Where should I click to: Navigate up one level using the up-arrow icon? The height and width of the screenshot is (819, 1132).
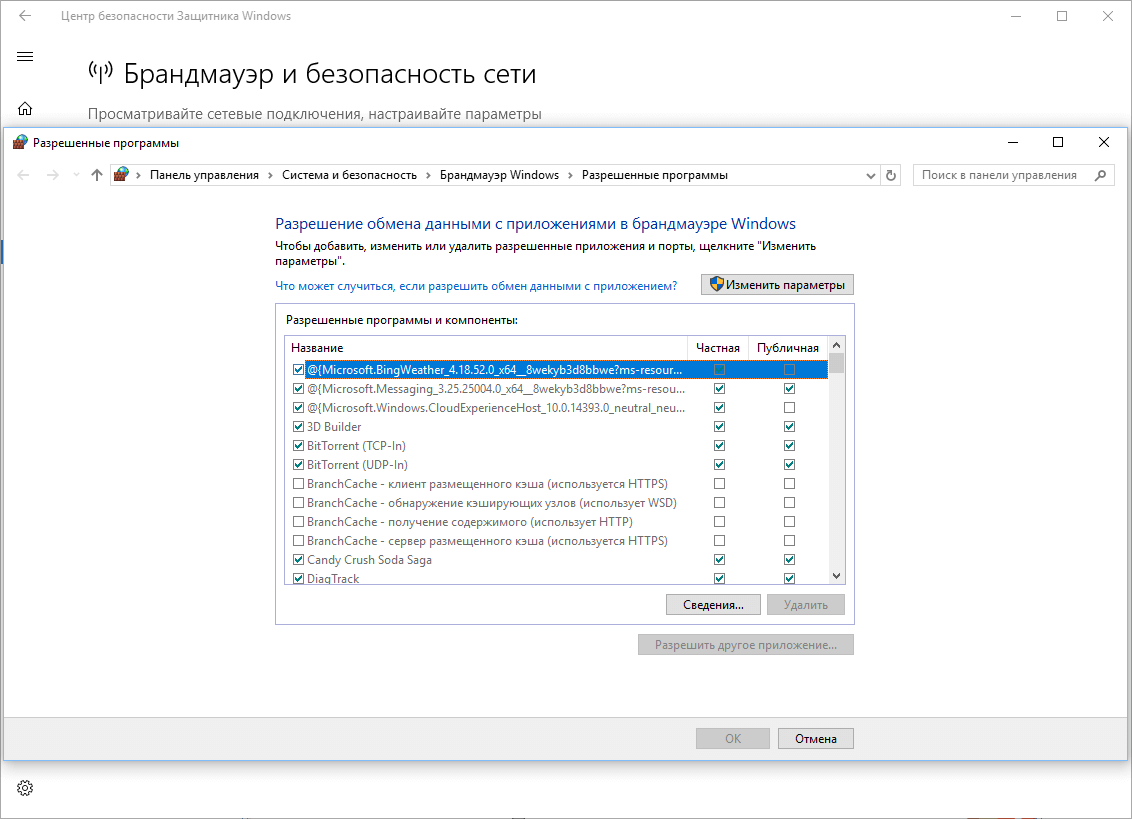[96, 174]
